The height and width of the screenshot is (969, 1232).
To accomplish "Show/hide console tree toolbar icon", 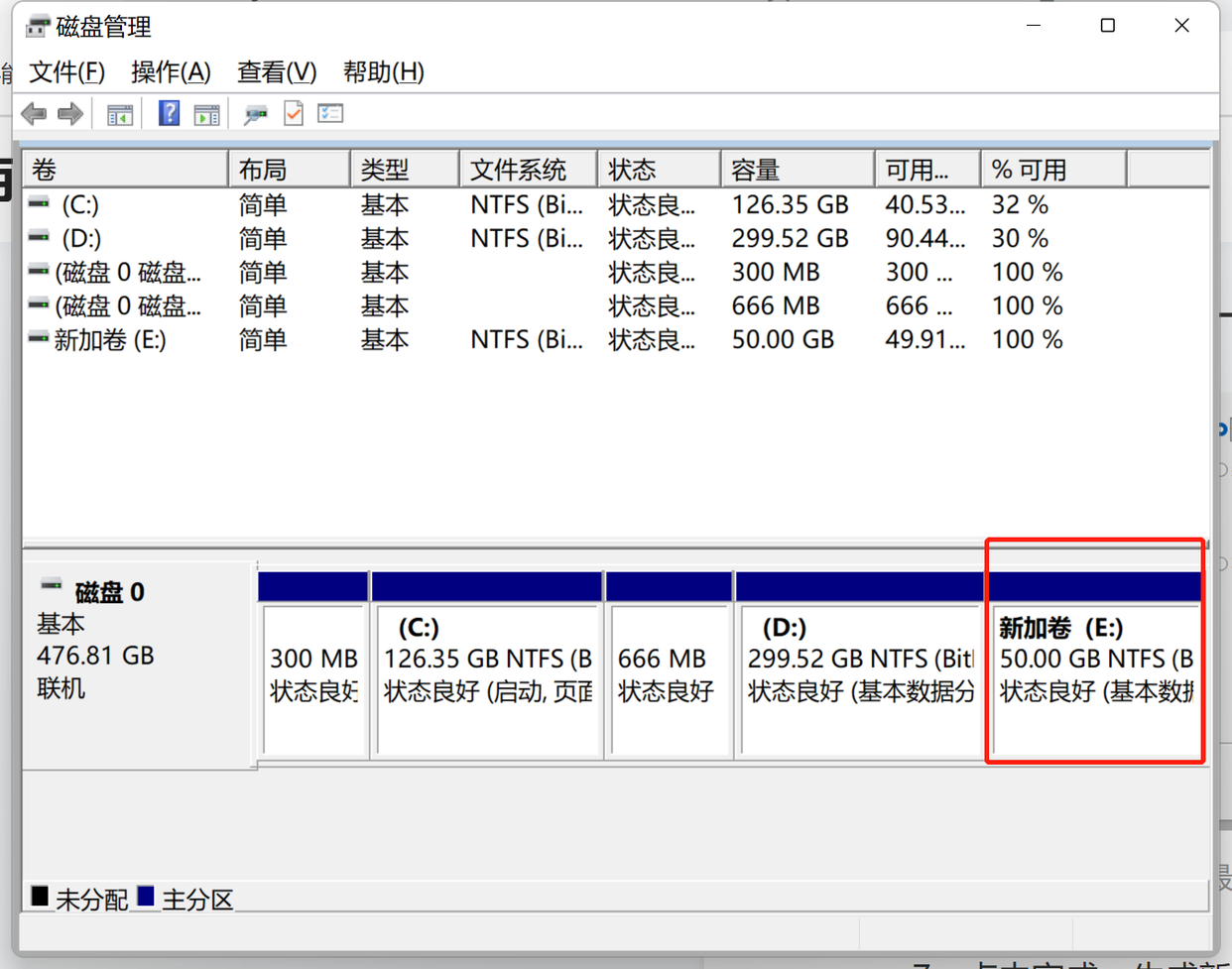I will coord(120,115).
